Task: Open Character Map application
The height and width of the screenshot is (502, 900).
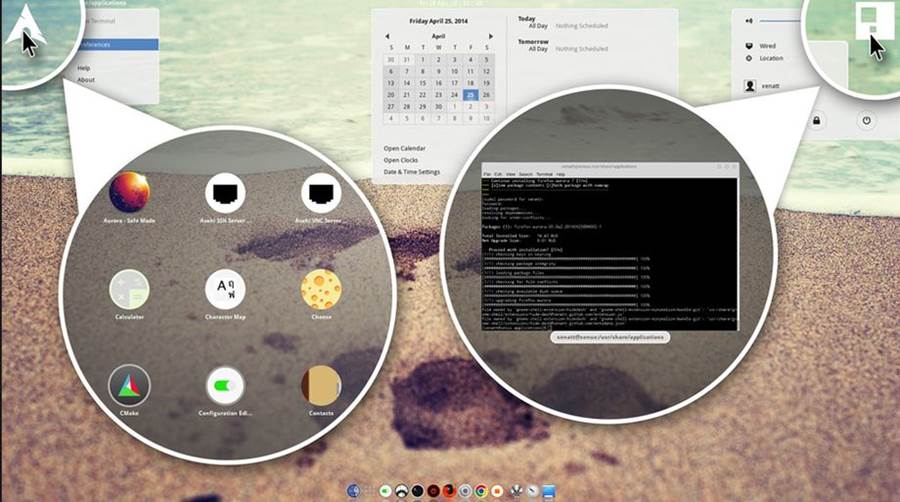Action: [x=226, y=289]
